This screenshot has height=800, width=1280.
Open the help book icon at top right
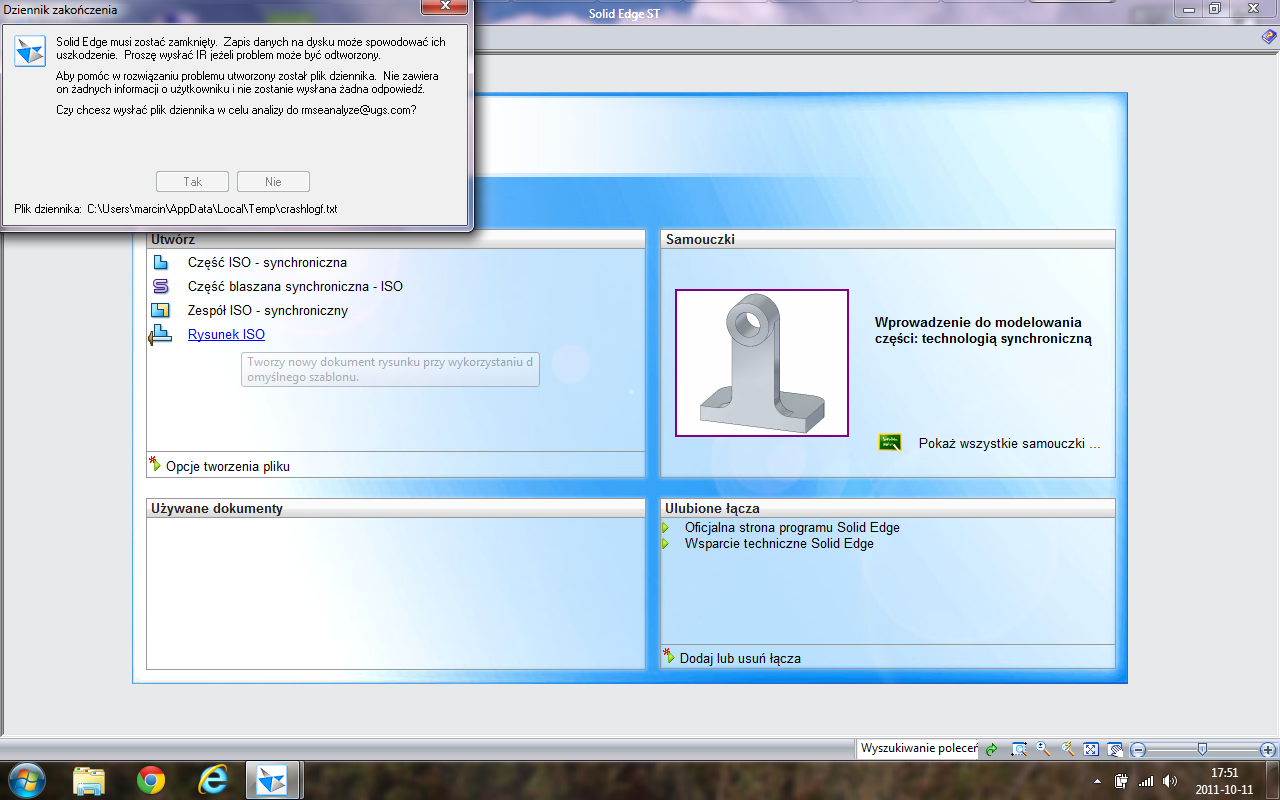coord(1270,36)
